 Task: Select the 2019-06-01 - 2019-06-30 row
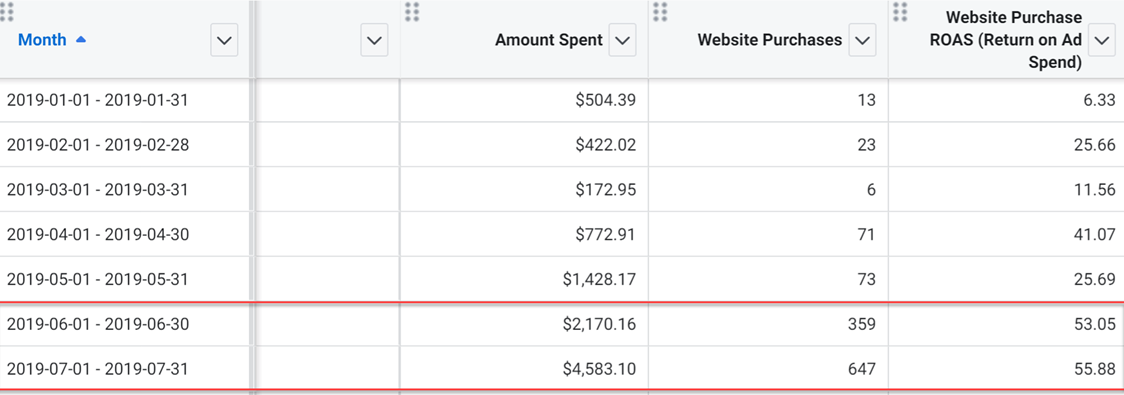tap(562, 325)
